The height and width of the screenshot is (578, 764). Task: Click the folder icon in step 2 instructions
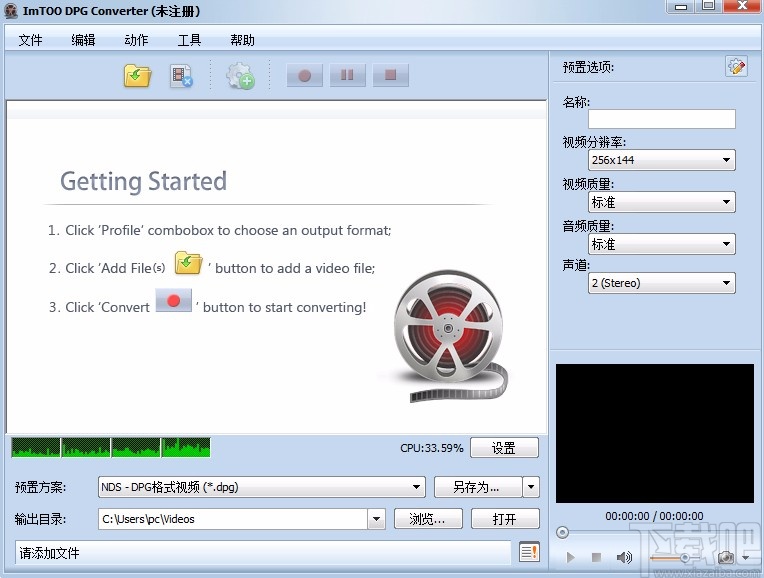click(188, 263)
